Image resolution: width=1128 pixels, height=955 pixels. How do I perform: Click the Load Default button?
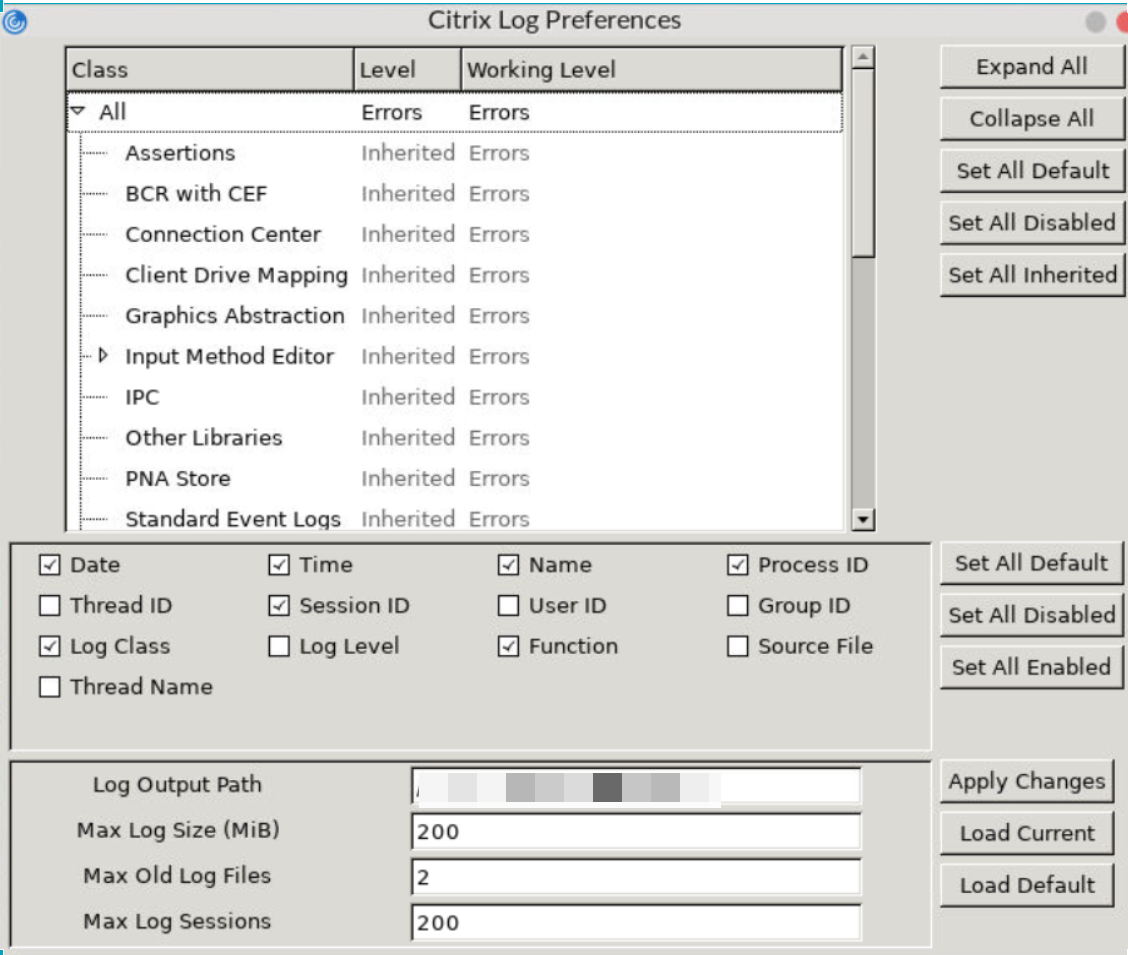tap(1027, 886)
